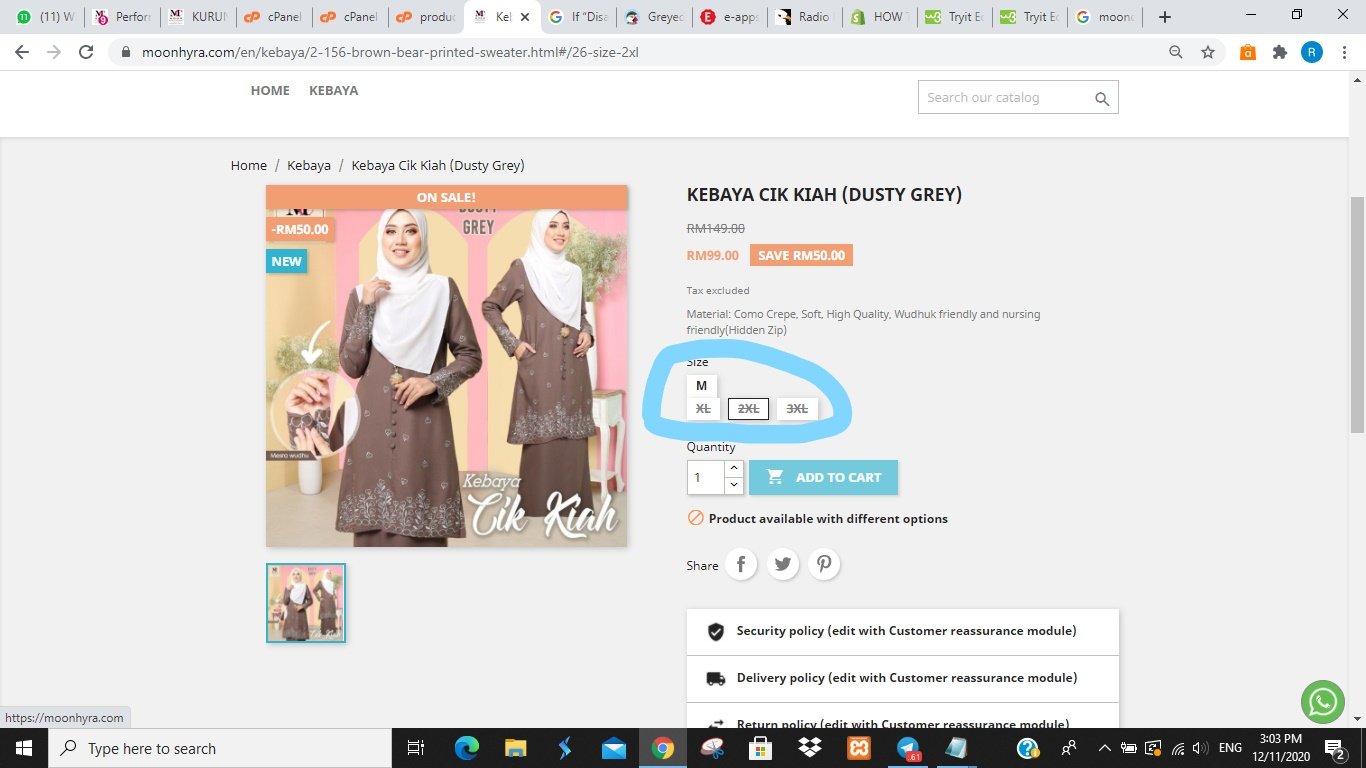
Task: Click the browser Forward arrow
Action: click(54, 52)
